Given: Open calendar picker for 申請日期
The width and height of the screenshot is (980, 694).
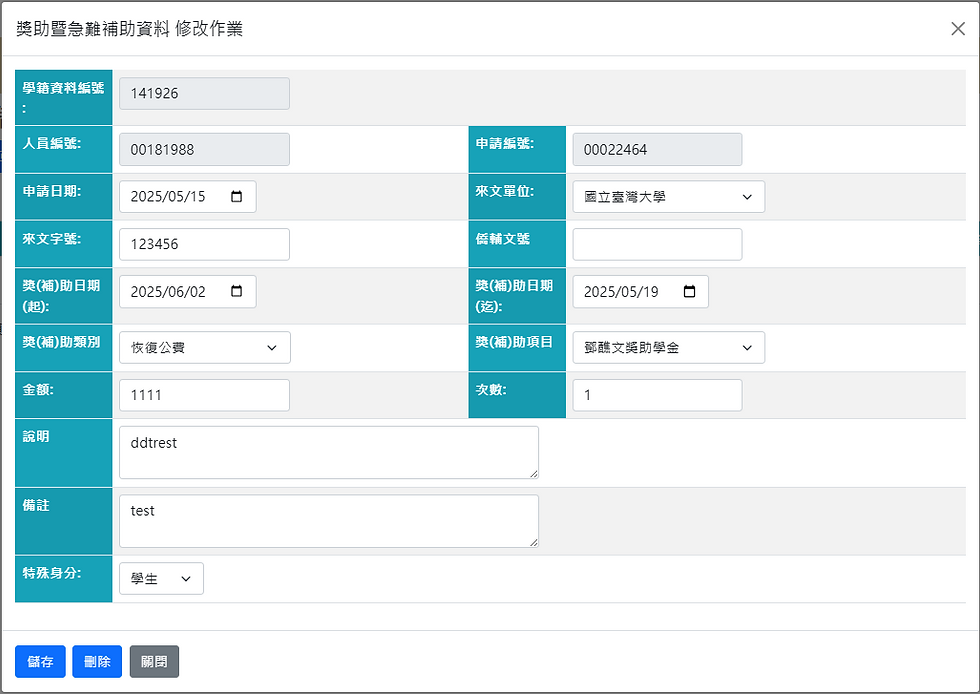Looking at the screenshot, I should pos(236,197).
